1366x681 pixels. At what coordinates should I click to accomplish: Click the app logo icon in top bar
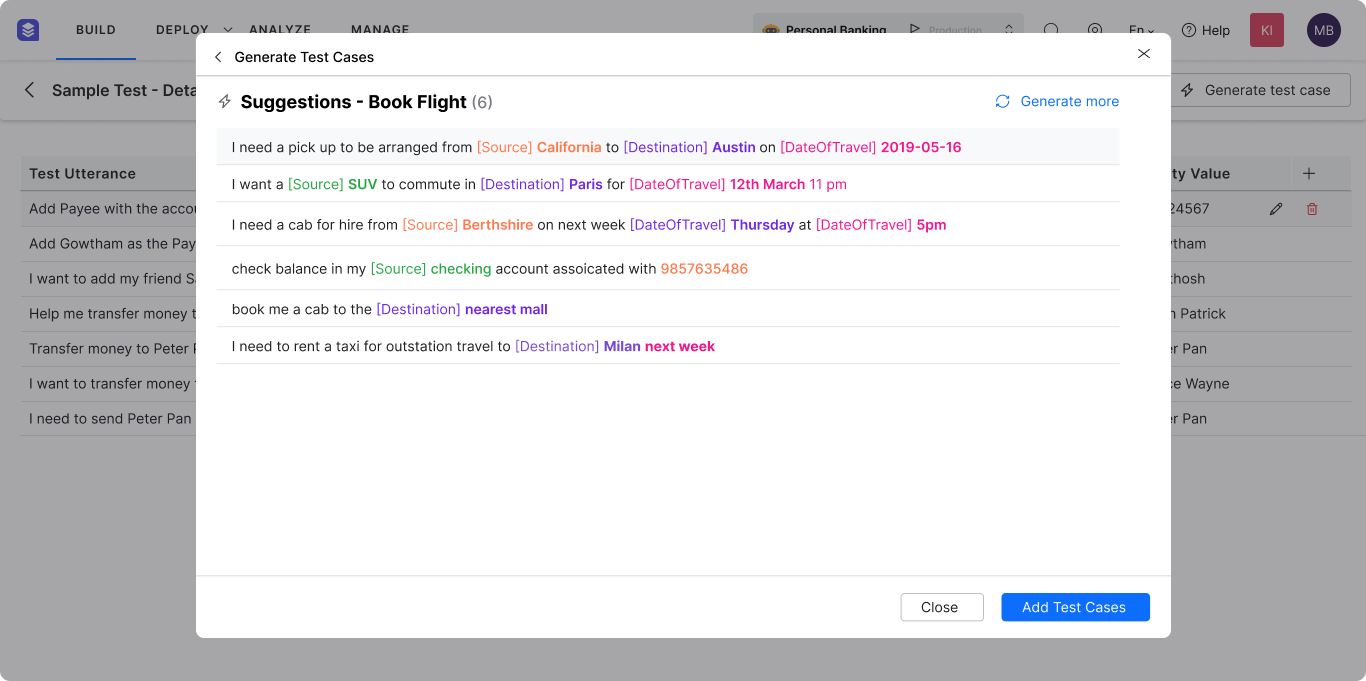coord(28,30)
